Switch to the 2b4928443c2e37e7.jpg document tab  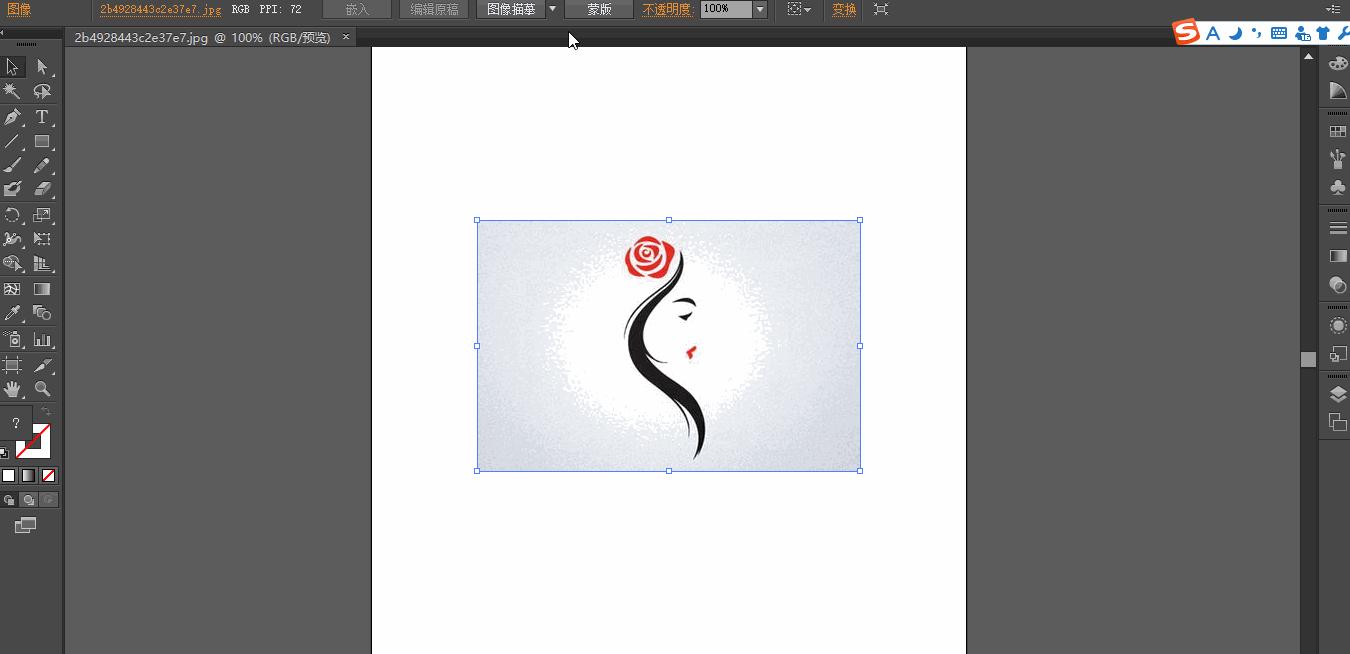[200, 36]
